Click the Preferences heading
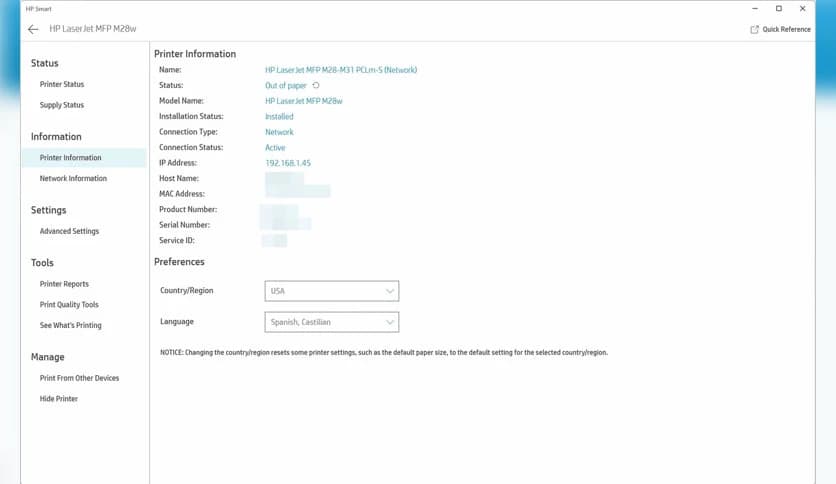Viewport: 836px width, 484px height. (x=179, y=262)
